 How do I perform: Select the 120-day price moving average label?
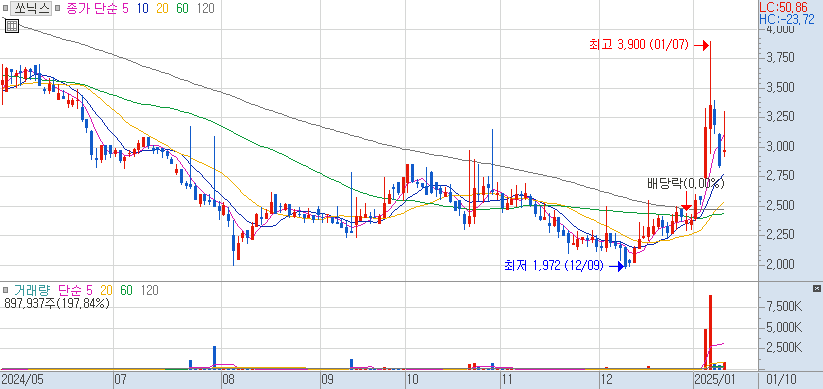point(205,8)
